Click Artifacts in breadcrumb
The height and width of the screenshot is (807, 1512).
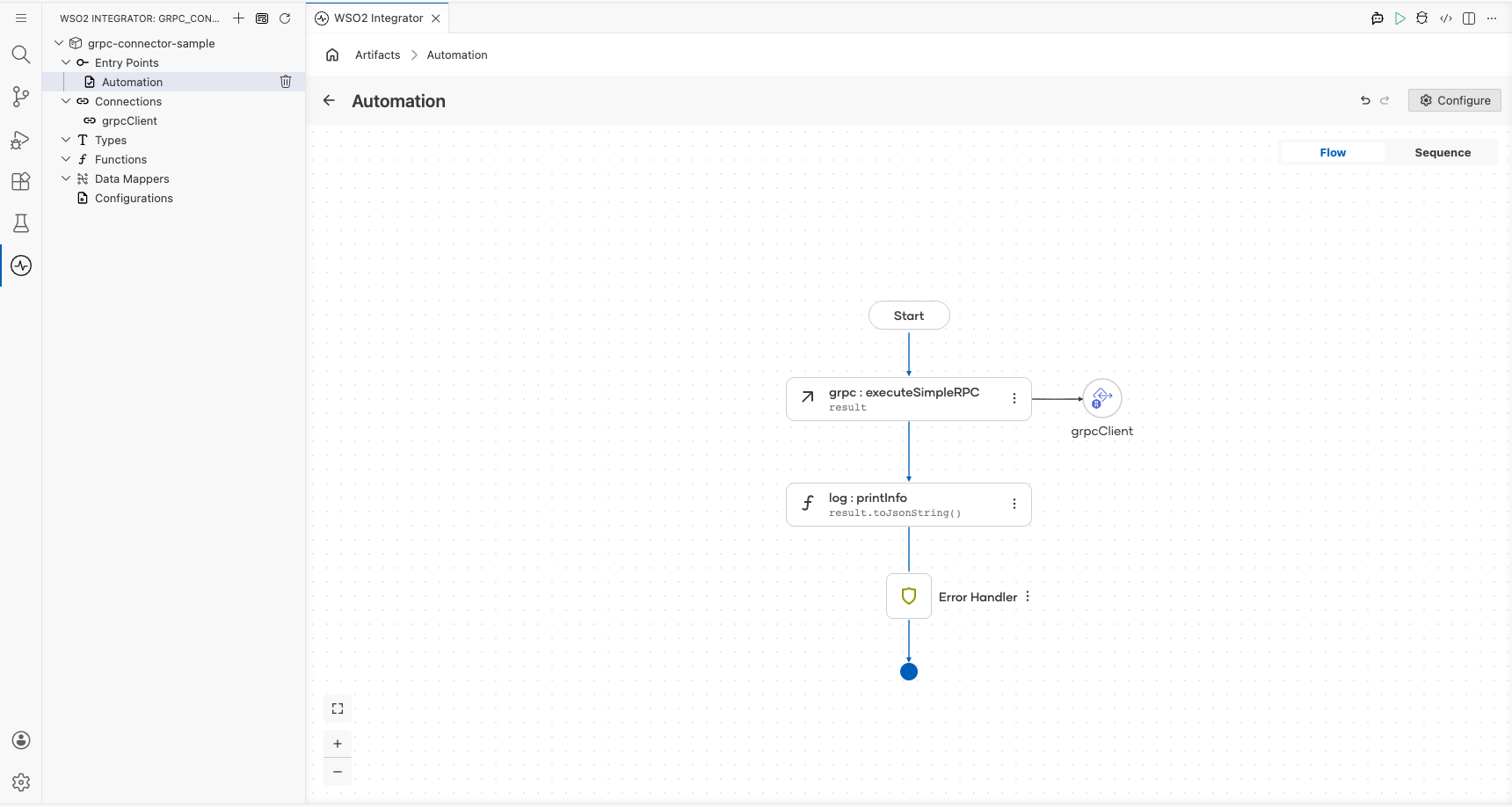pos(378,55)
